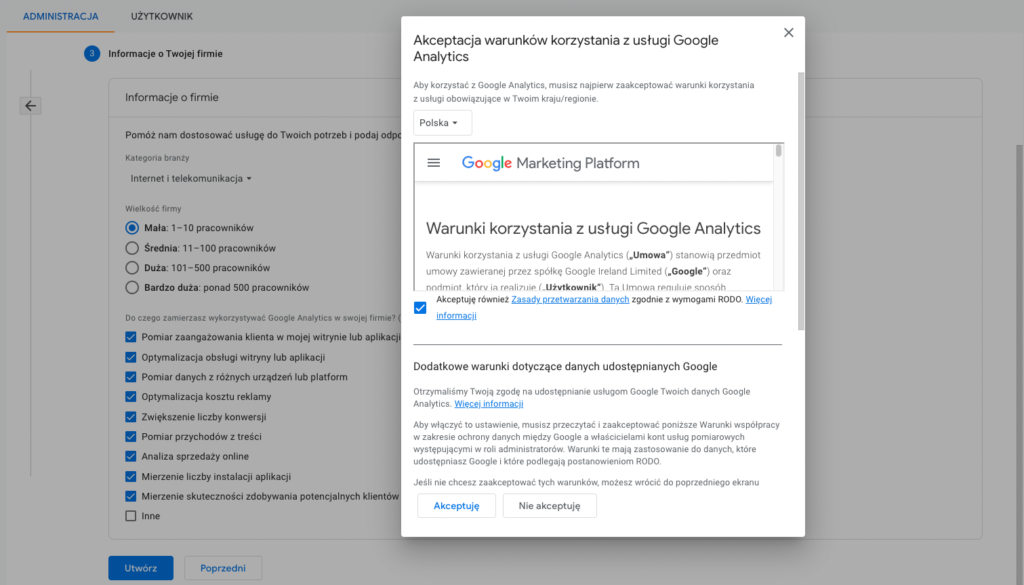Go back with the Poprzedni button
1024x585 pixels.
[x=223, y=568]
